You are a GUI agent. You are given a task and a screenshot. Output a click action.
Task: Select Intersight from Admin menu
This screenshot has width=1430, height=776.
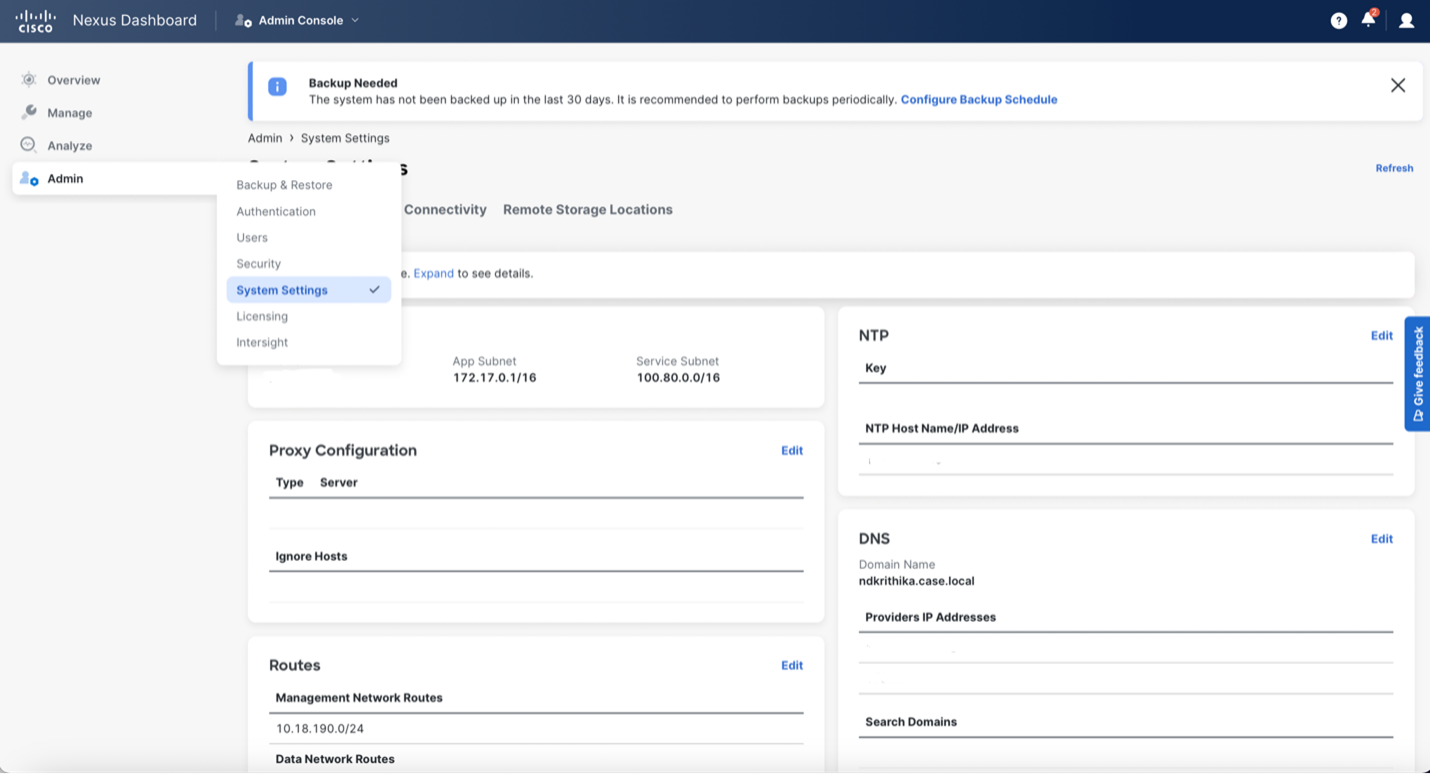coord(262,342)
